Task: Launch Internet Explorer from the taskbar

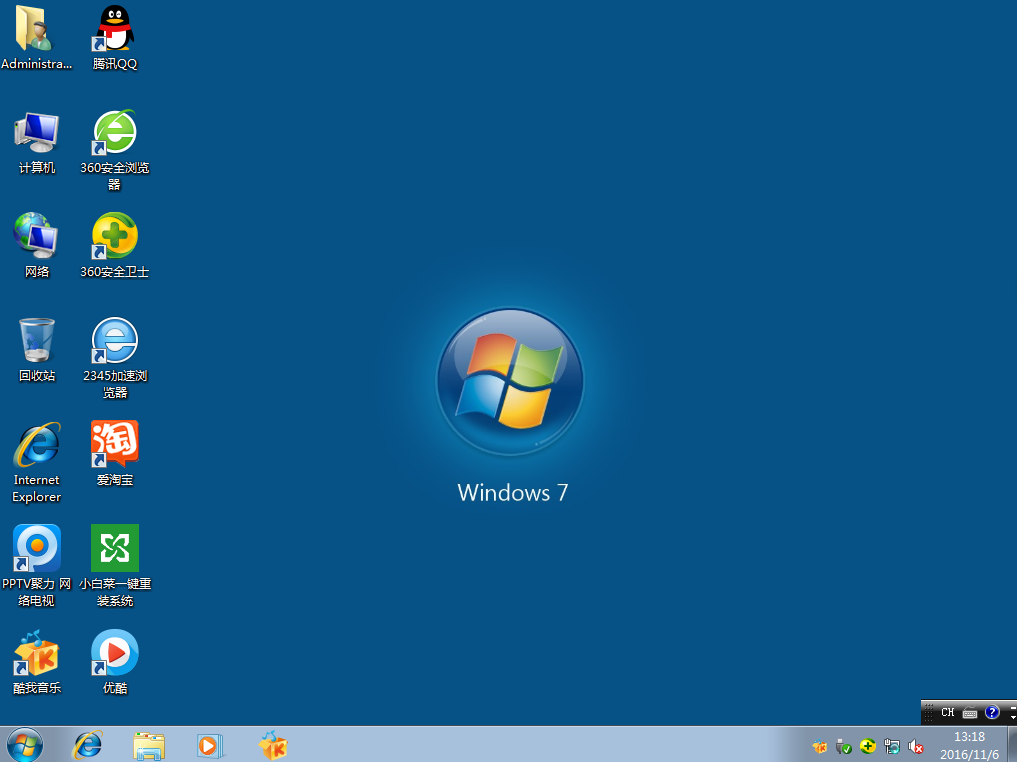Action: [88, 745]
